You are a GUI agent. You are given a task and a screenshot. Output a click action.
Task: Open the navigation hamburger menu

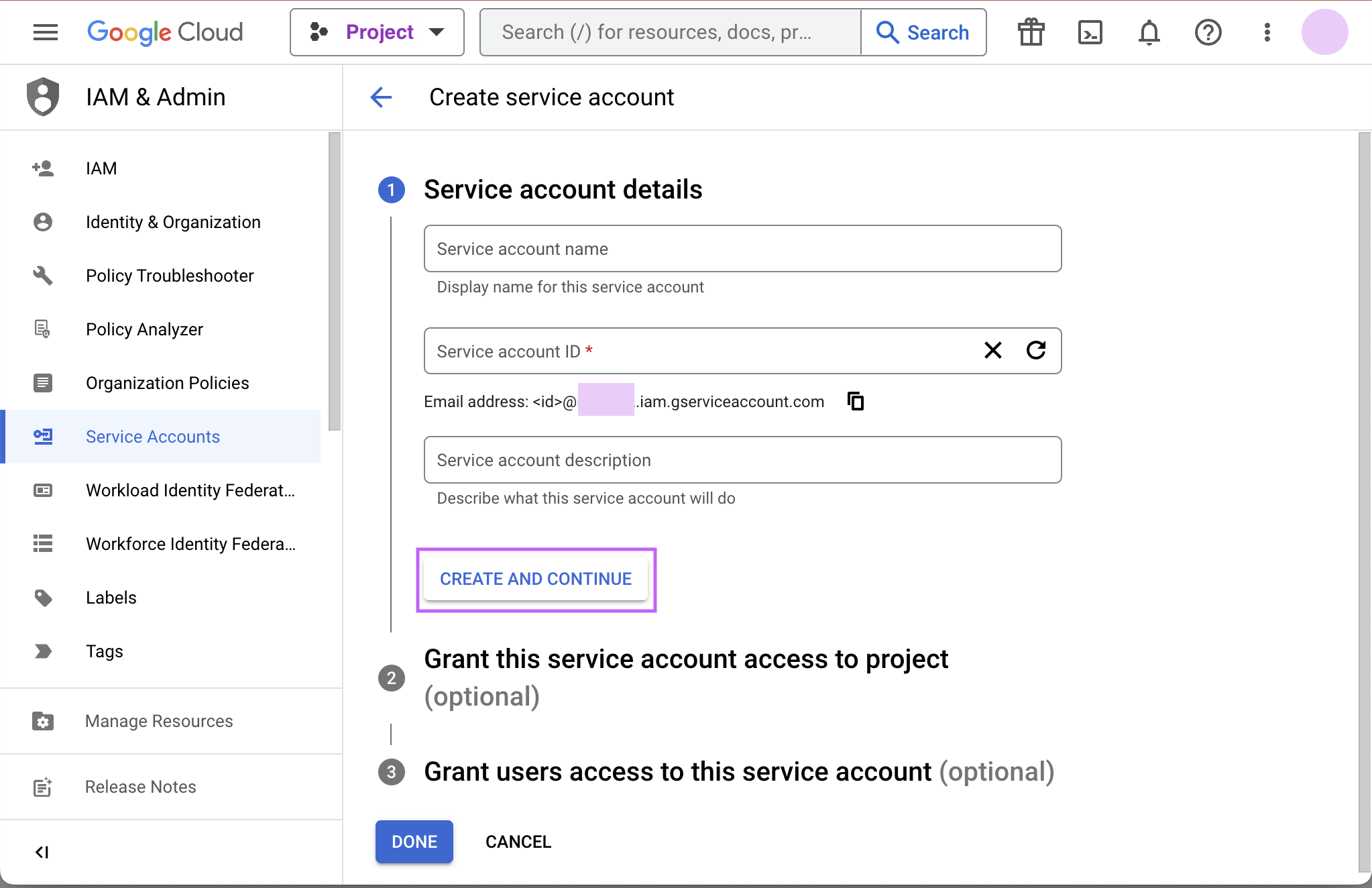tap(45, 32)
